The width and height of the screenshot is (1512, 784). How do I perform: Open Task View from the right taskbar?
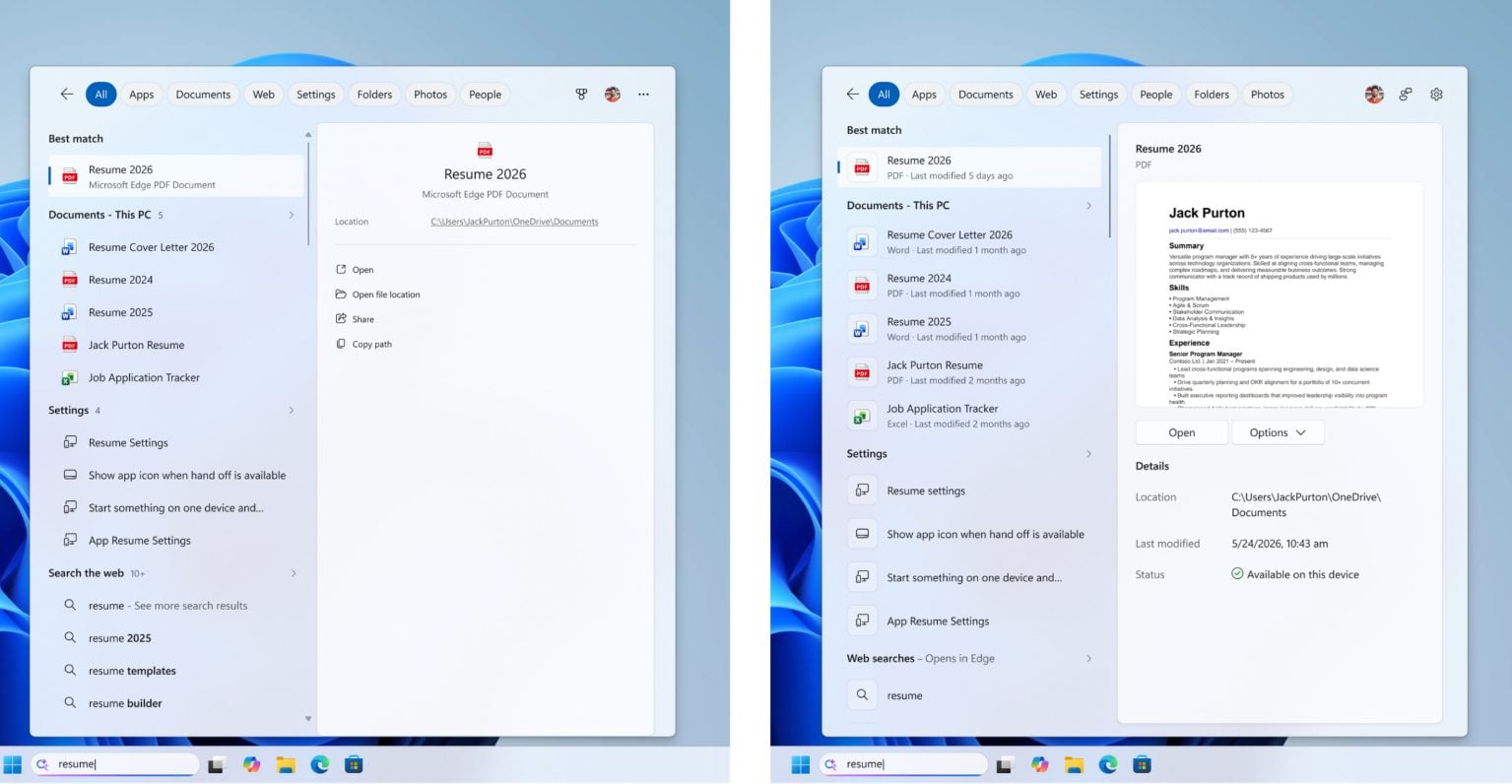point(1005,764)
